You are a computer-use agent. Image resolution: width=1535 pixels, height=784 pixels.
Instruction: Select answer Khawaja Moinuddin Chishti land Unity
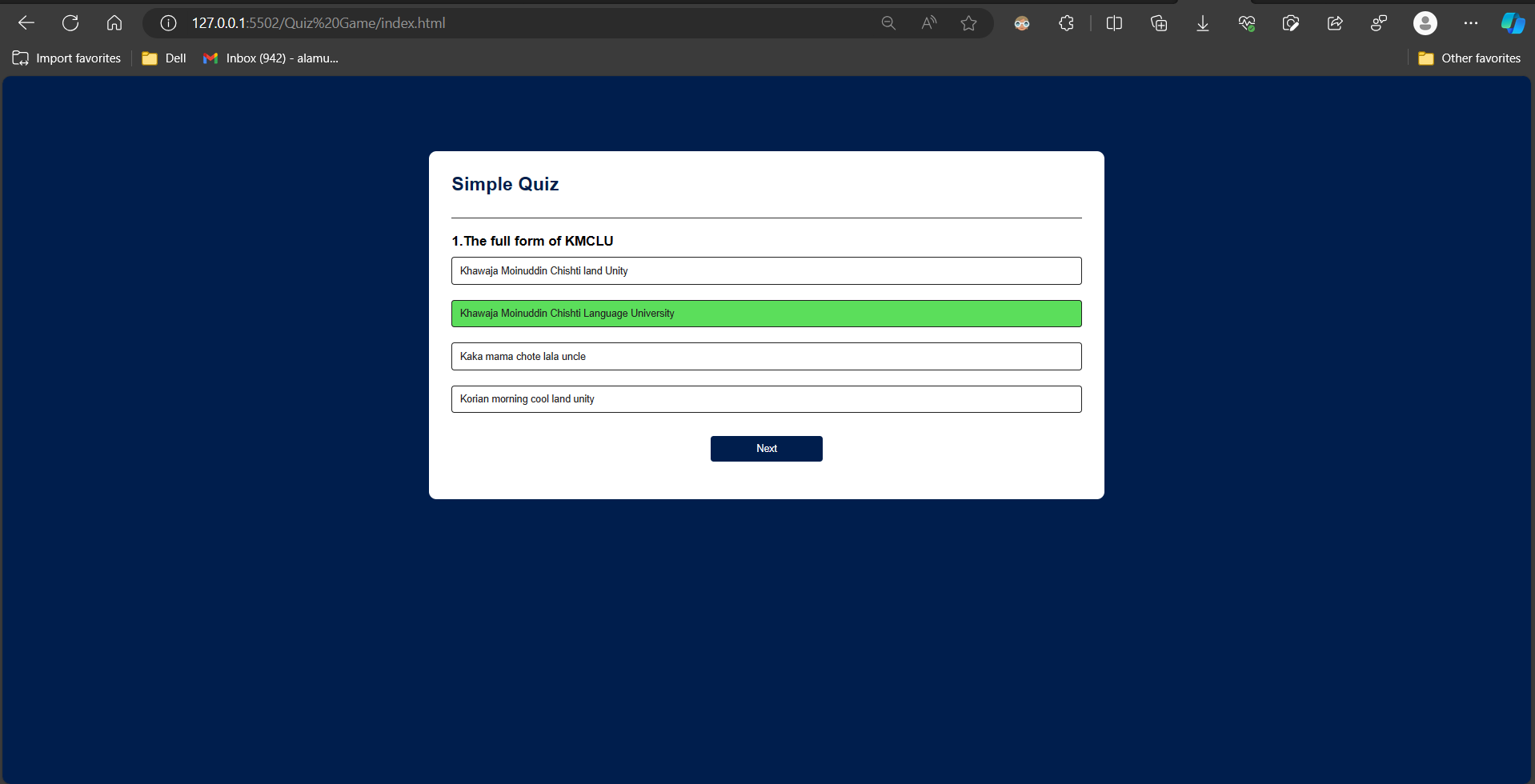pyautogui.click(x=766, y=271)
